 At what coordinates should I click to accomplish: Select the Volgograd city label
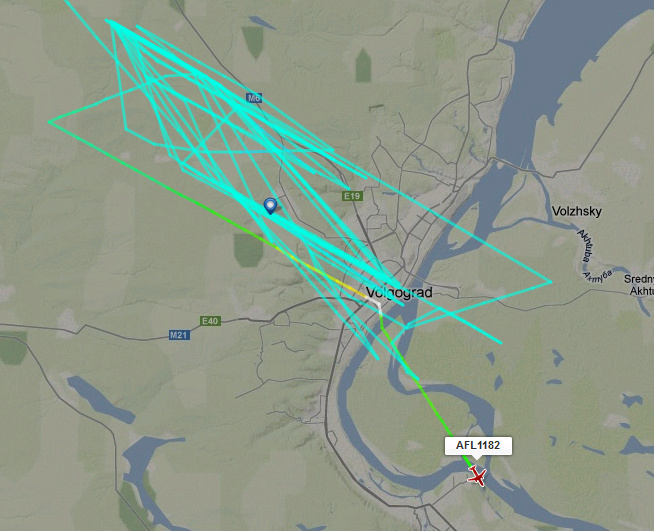(399, 292)
